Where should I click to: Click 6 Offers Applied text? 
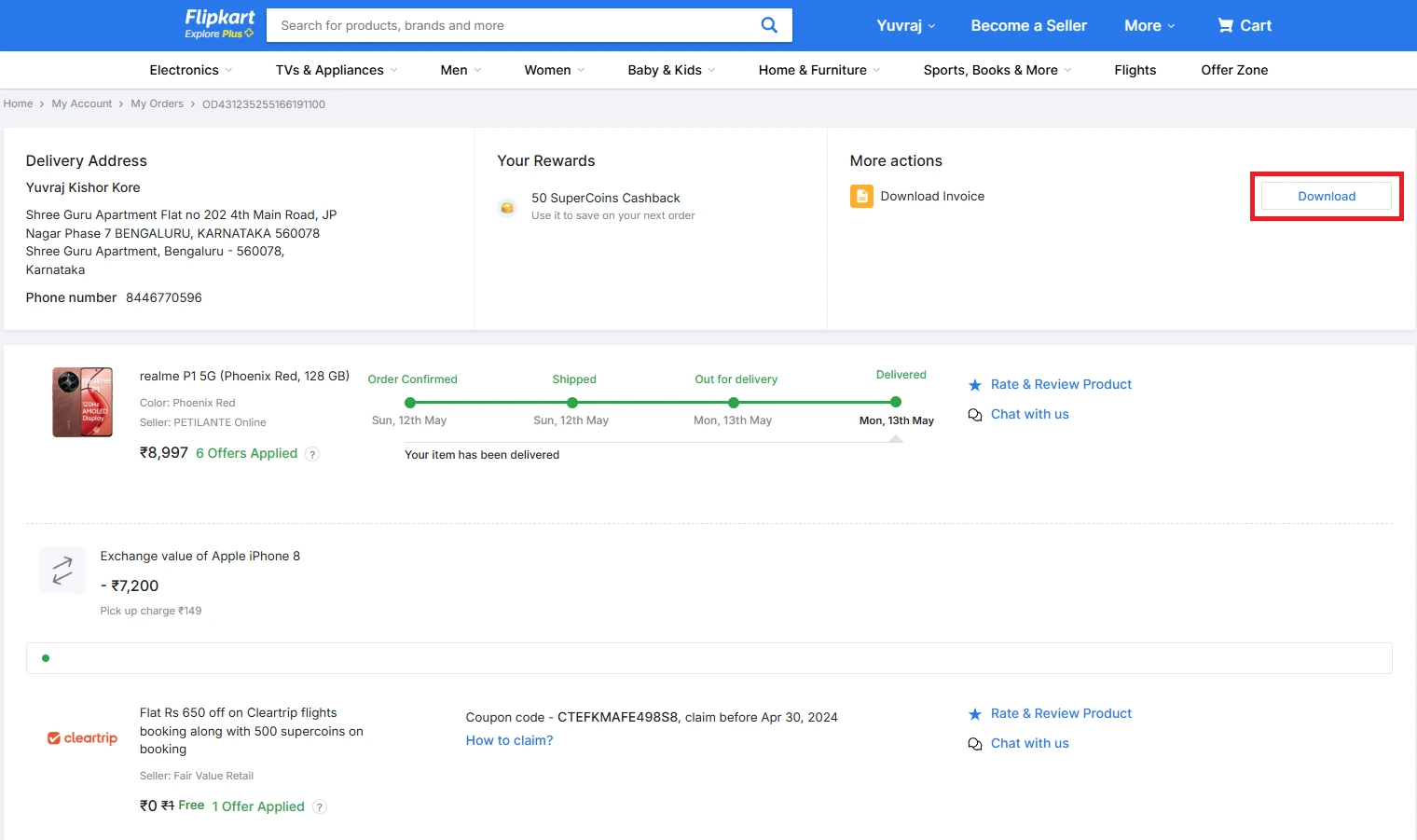(246, 453)
